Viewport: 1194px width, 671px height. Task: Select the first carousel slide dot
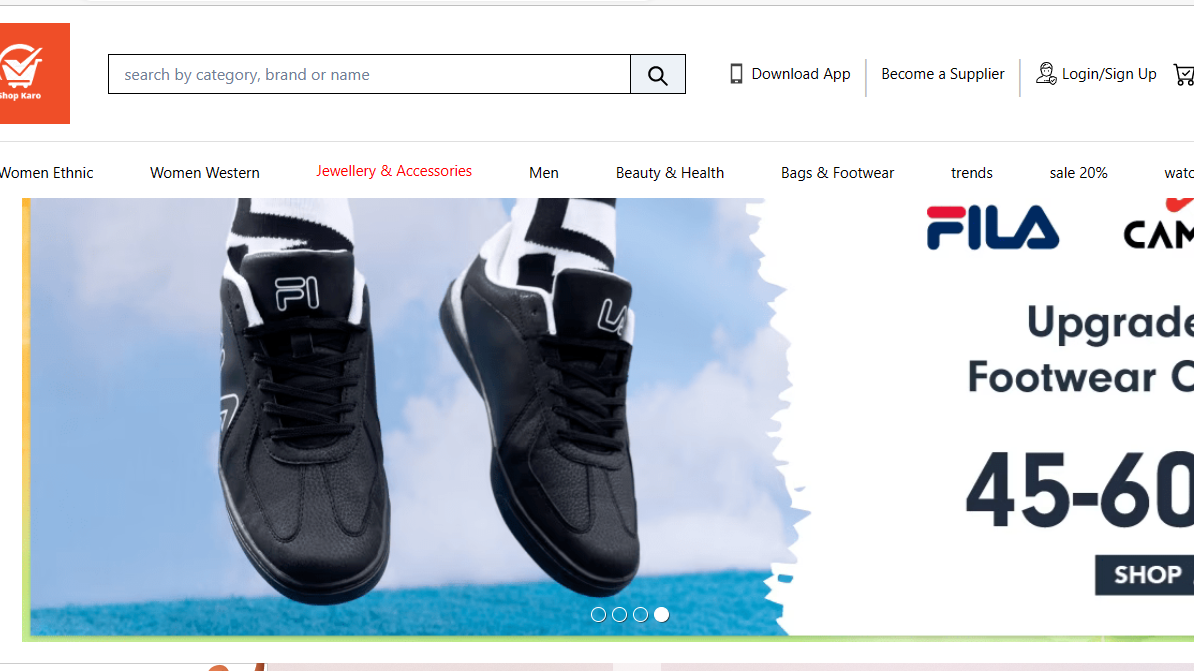point(598,615)
